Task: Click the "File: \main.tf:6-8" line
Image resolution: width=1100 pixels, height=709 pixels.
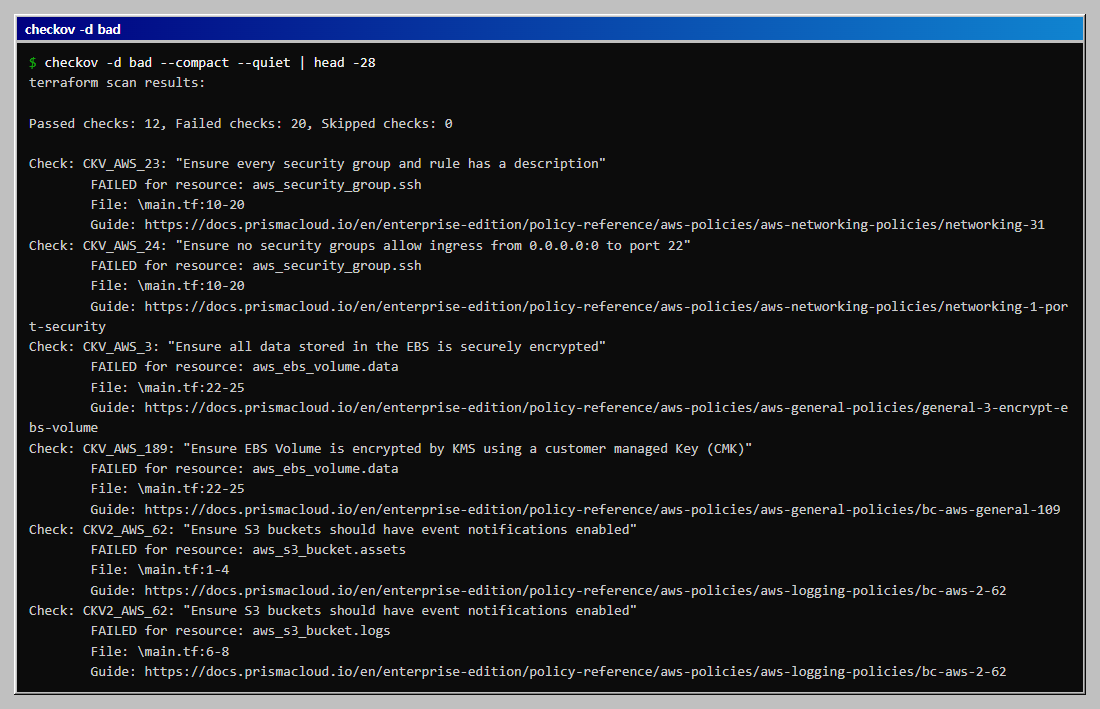Action: [160, 651]
